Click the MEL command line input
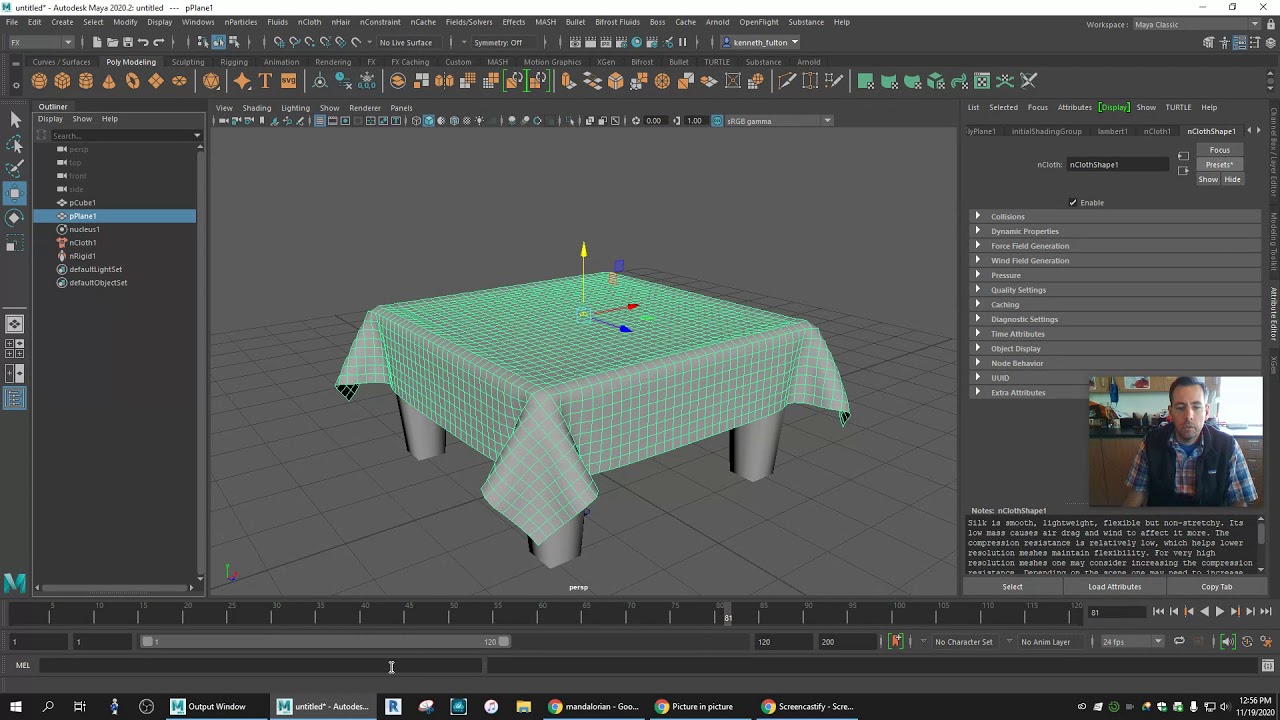 click(x=260, y=666)
